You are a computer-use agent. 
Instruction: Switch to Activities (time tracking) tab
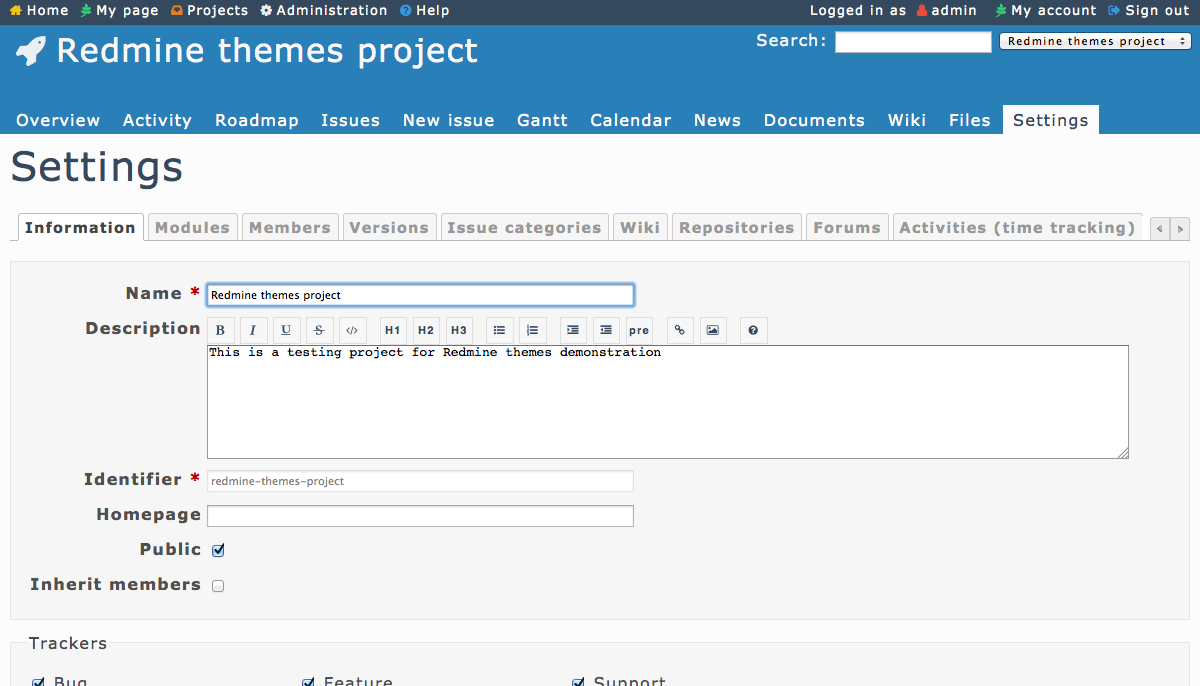coord(1017,228)
